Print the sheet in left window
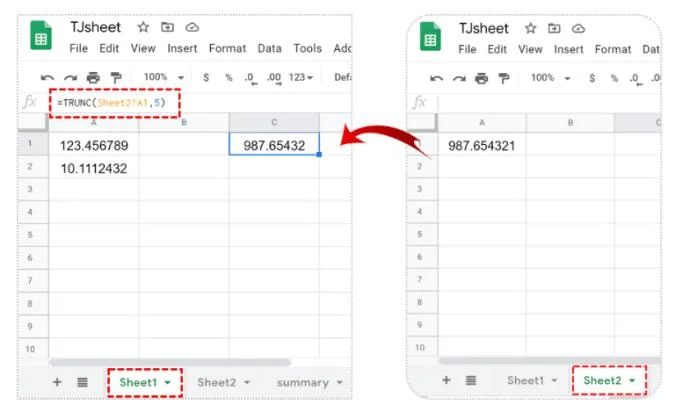This screenshot has height=412, width=690. [x=93, y=78]
